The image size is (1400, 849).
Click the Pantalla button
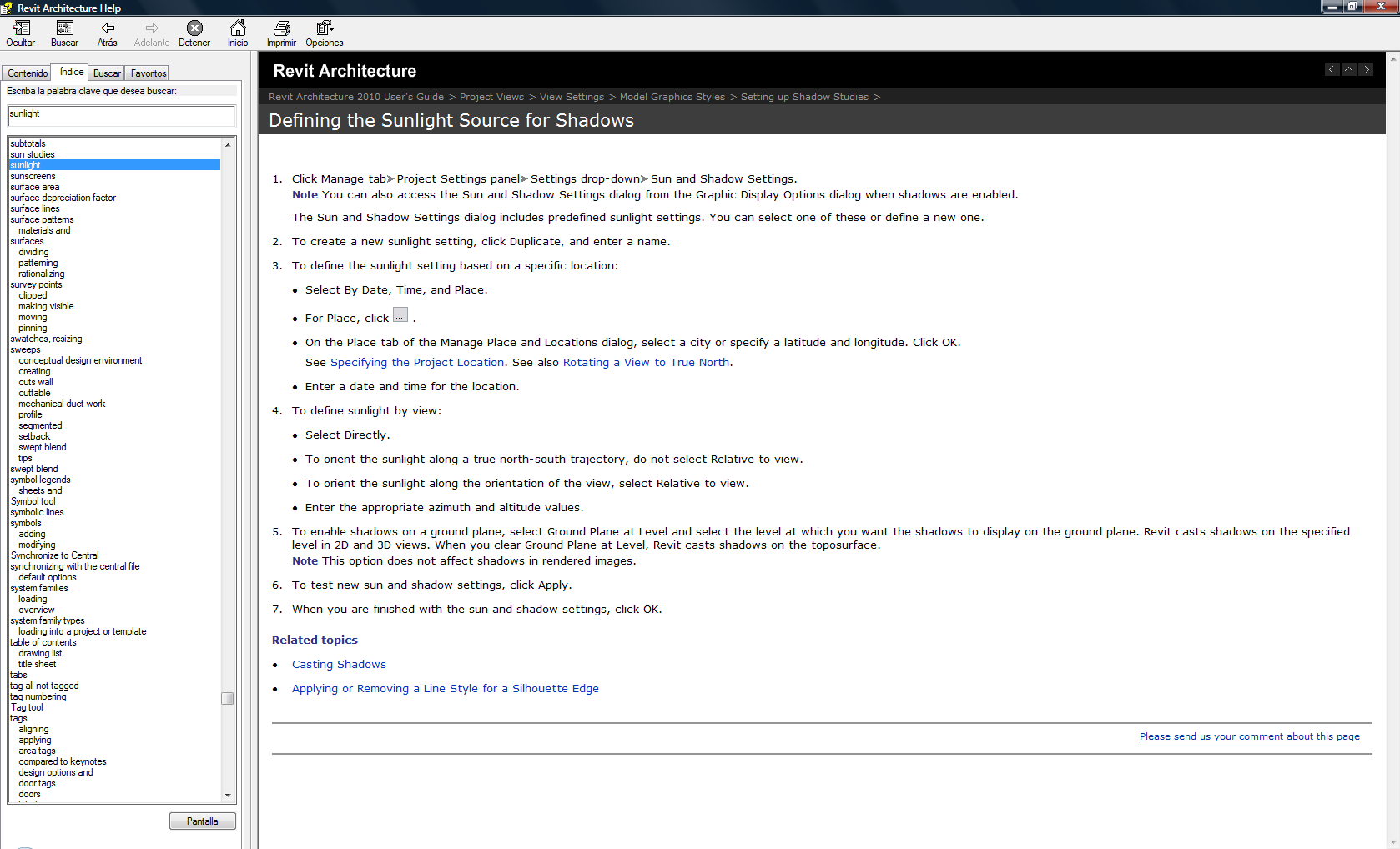[x=203, y=821]
